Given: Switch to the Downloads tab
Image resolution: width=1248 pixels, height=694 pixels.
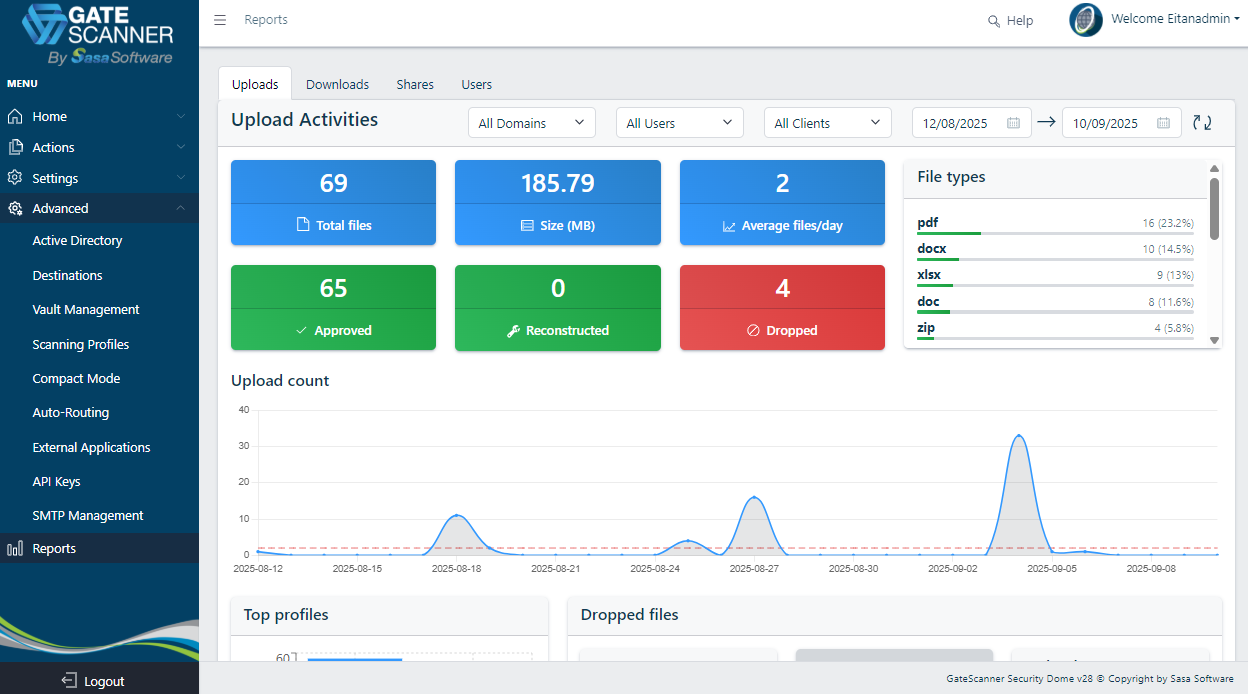Looking at the screenshot, I should [337, 84].
